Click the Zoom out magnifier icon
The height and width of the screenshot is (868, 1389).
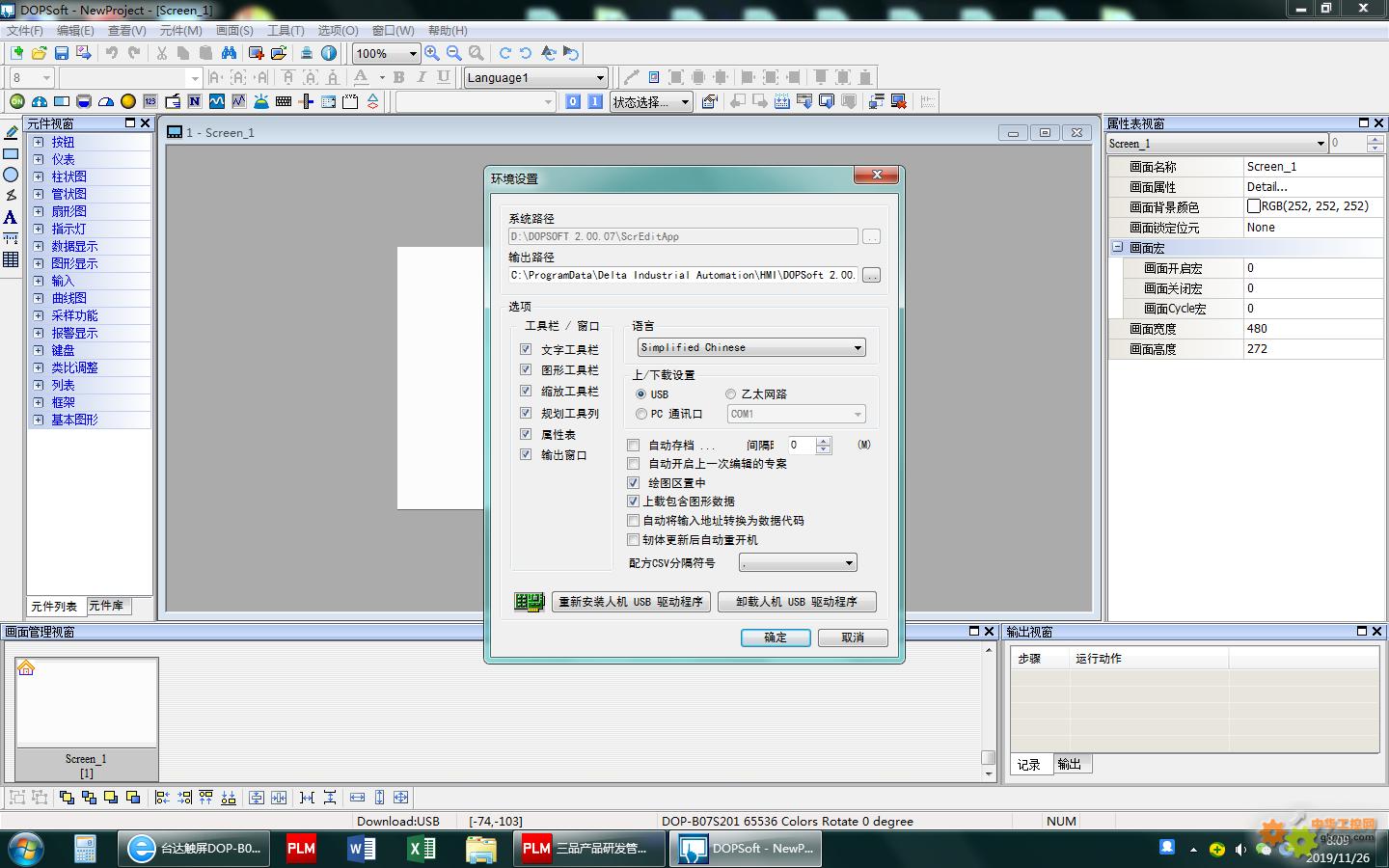click(x=454, y=53)
